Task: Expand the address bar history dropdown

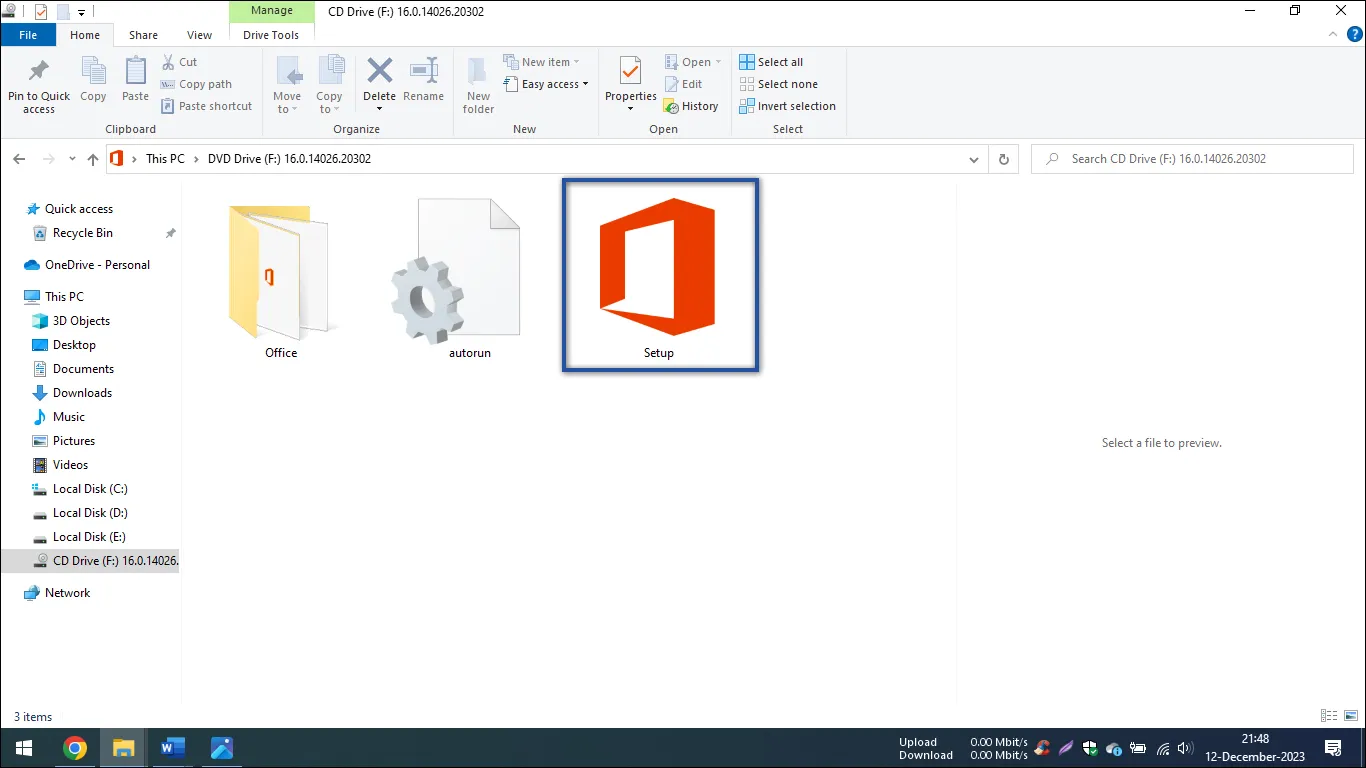Action: pos(974,159)
